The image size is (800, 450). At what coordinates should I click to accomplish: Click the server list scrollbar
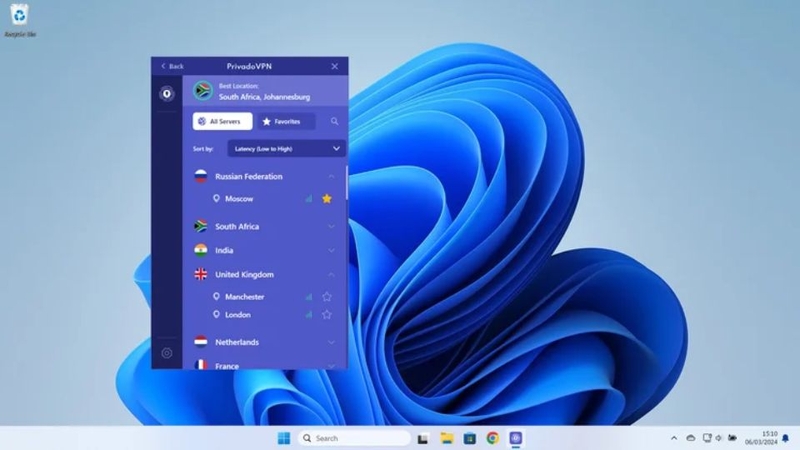pos(347,183)
